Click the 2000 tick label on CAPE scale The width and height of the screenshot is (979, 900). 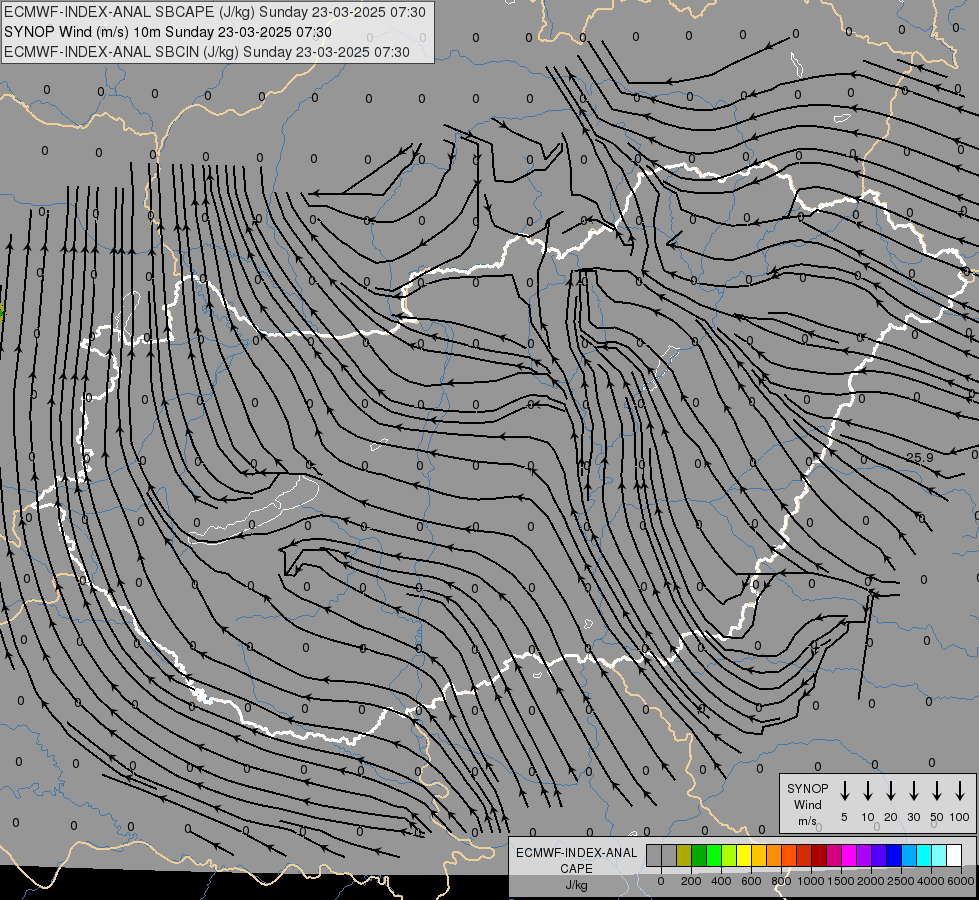point(871,881)
